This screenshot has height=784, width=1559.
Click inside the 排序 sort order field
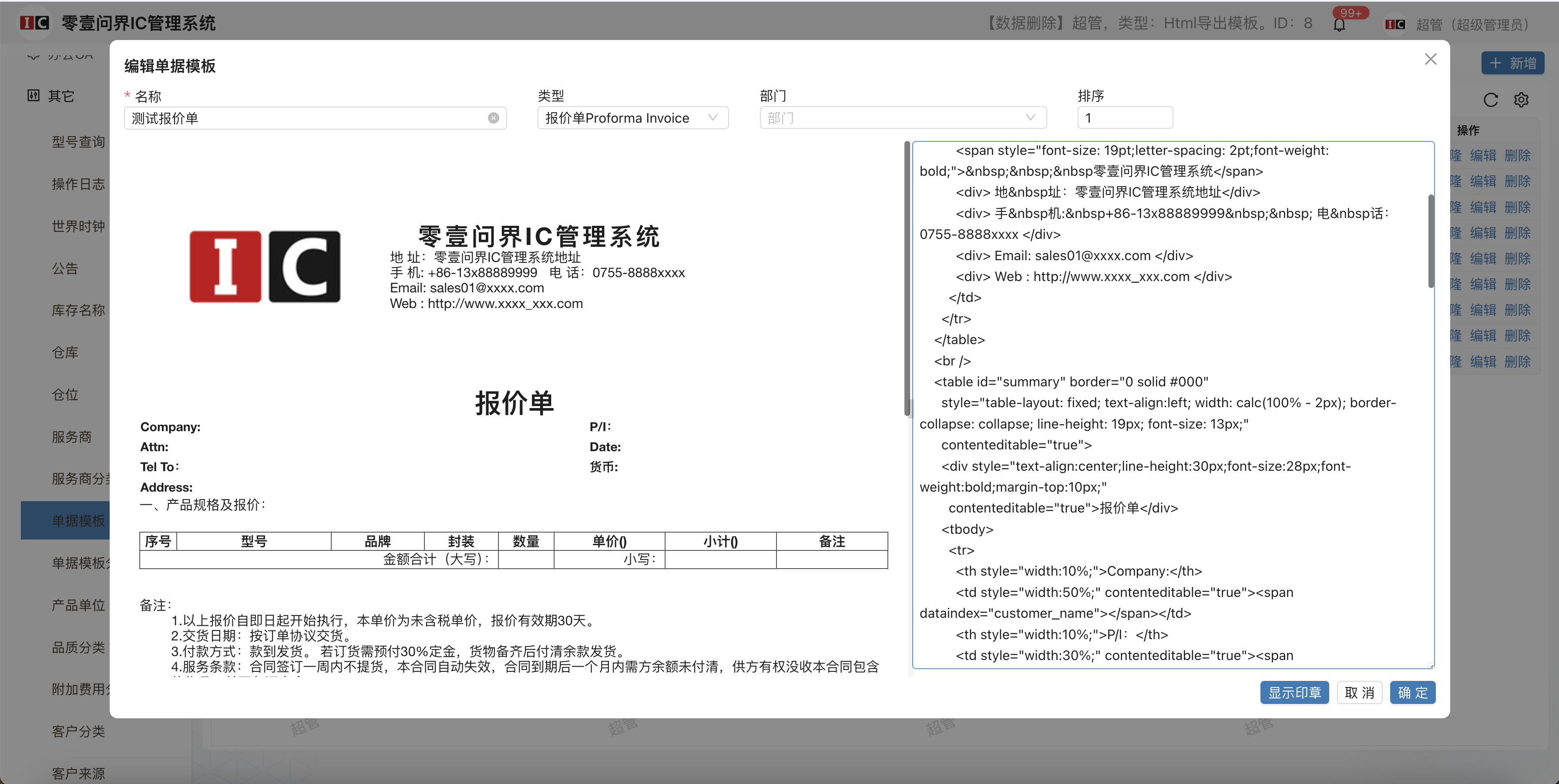[x=1125, y=117]
